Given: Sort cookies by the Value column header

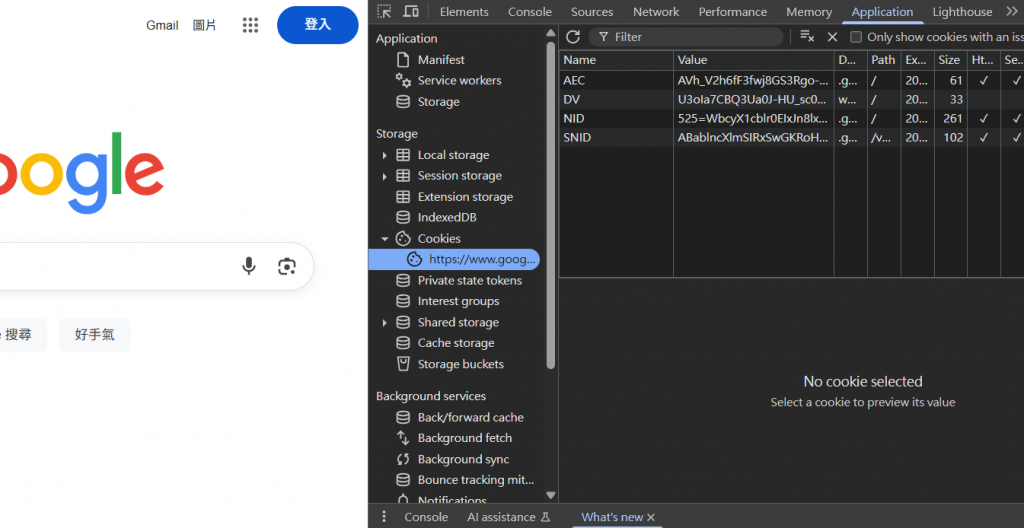Looking at the screenshot, I should (754, 59).
